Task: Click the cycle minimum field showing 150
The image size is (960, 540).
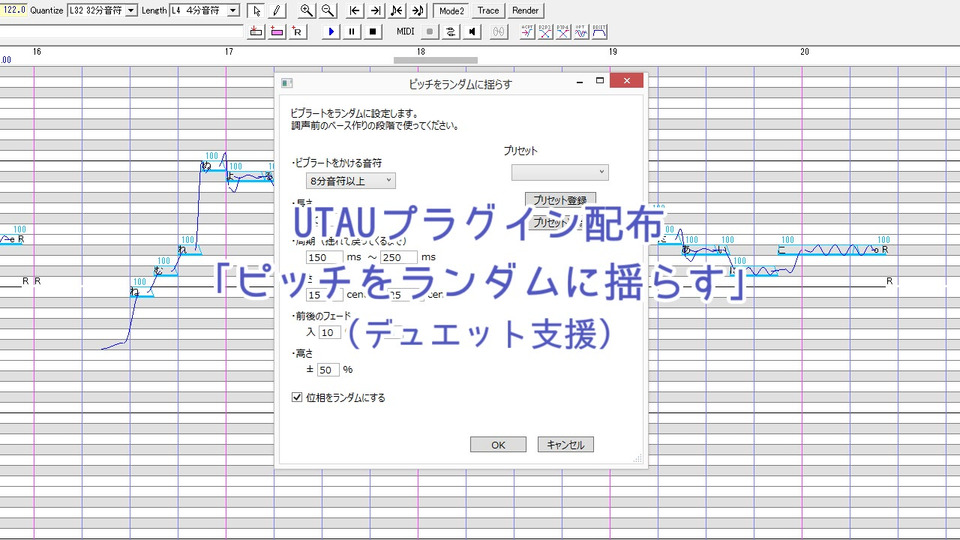Action: pyautogui.click(x=324, y=257)
